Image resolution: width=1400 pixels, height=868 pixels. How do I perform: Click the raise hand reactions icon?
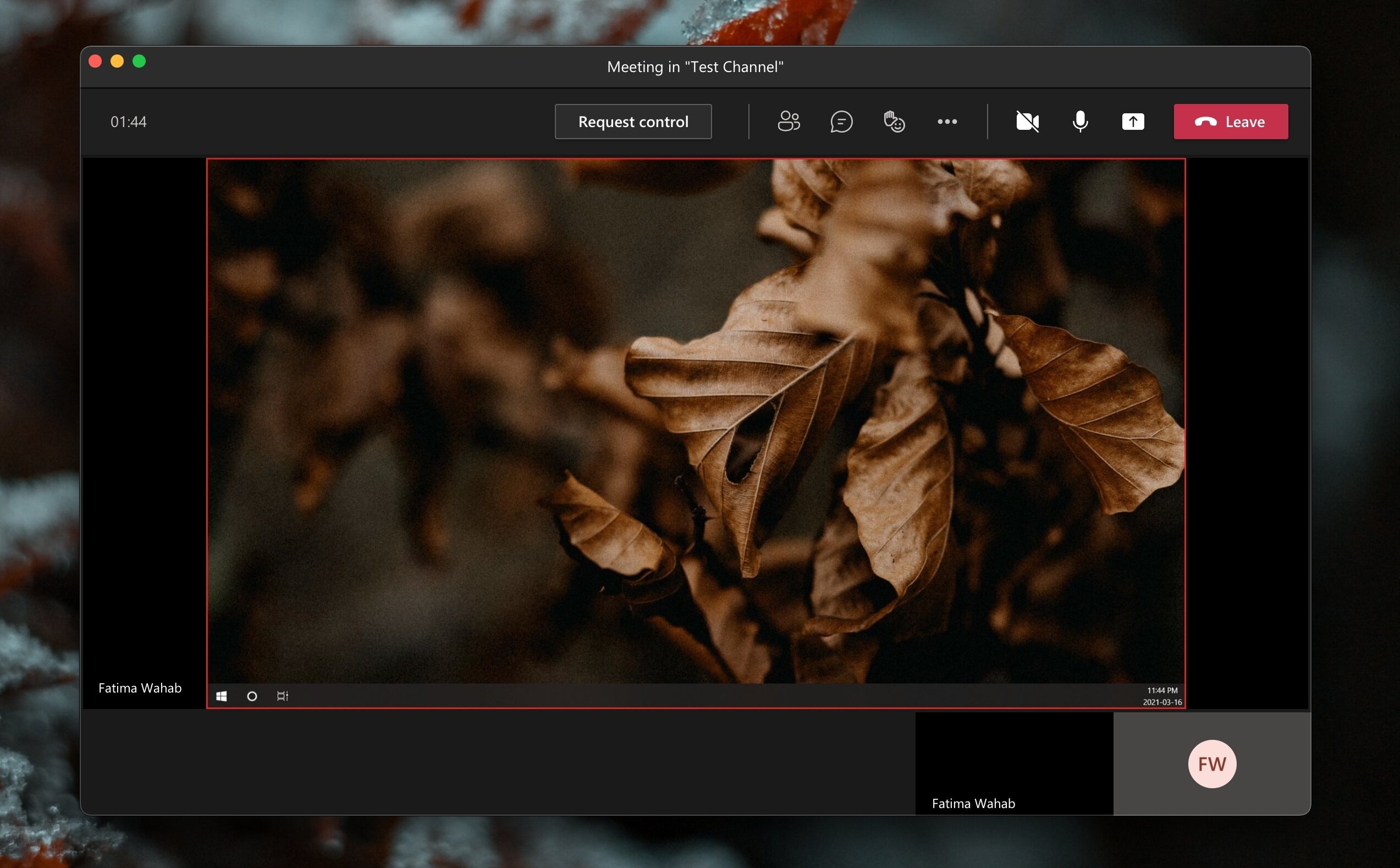894,121
